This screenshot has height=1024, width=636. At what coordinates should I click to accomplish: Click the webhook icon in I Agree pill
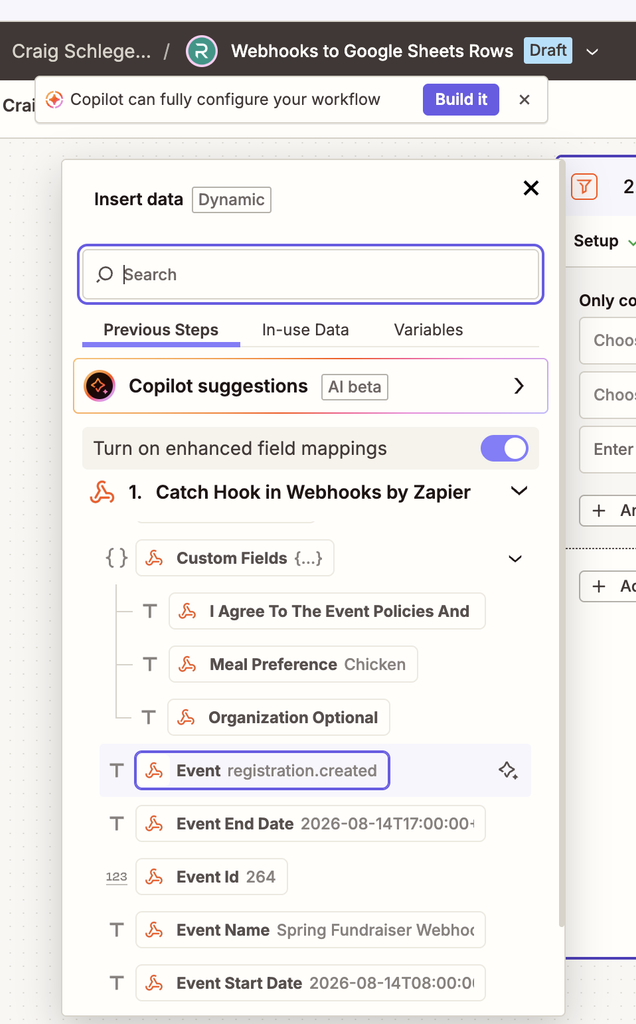click(x=187, y=611)
